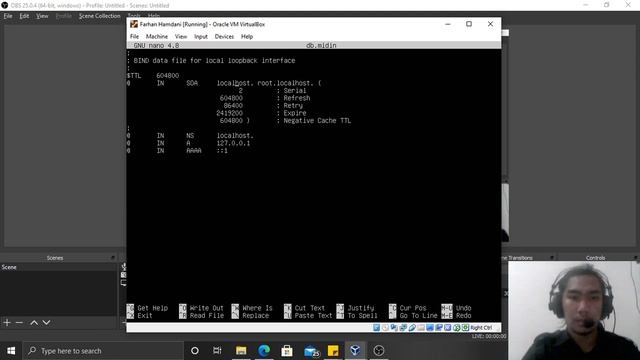The height and width of the screenshot is (360, 640).
Task: Open OBS File menu
Action: point(8,16)
